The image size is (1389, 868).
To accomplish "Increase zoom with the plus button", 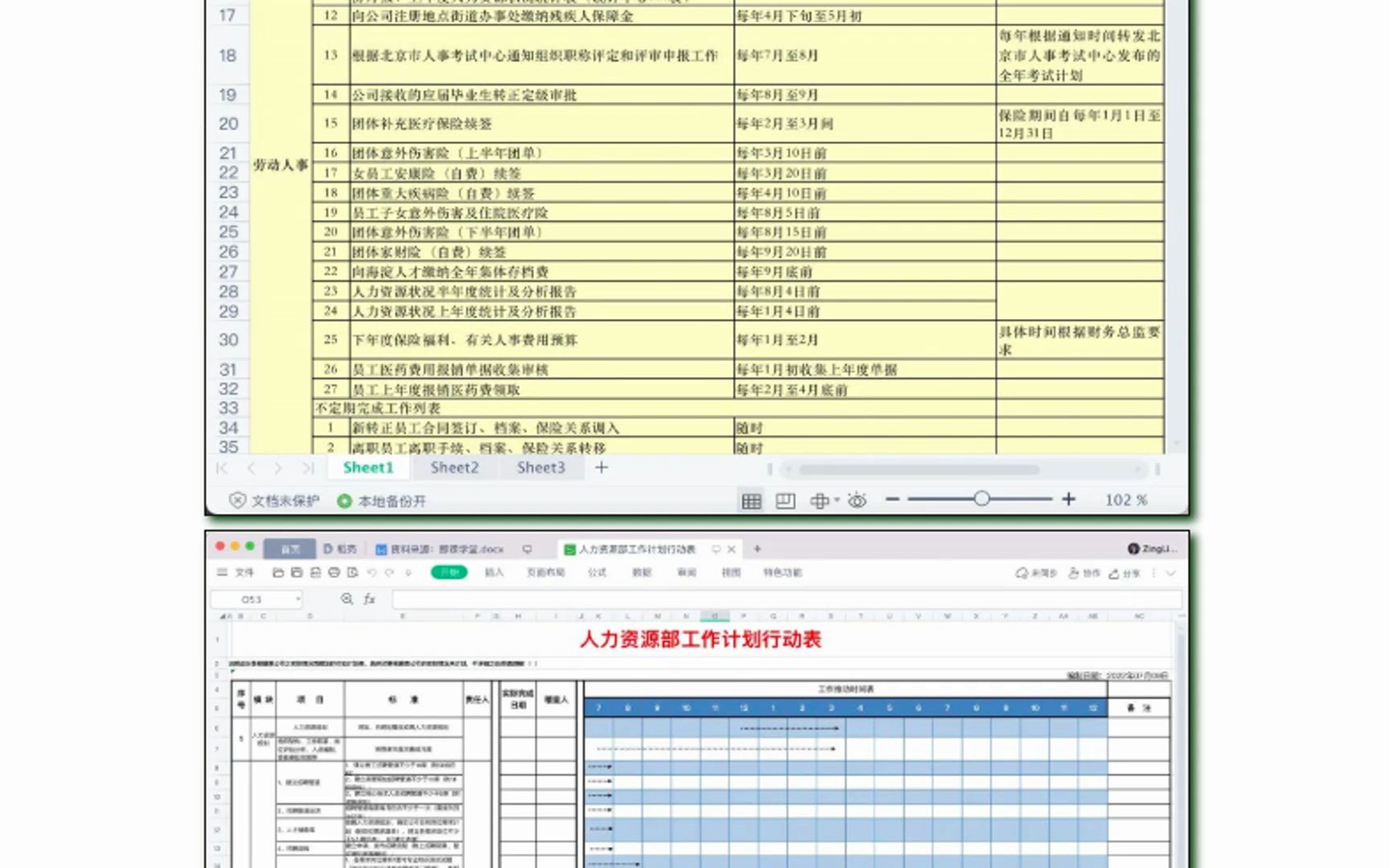I will pyautogui.click(x=1068, y=500).
